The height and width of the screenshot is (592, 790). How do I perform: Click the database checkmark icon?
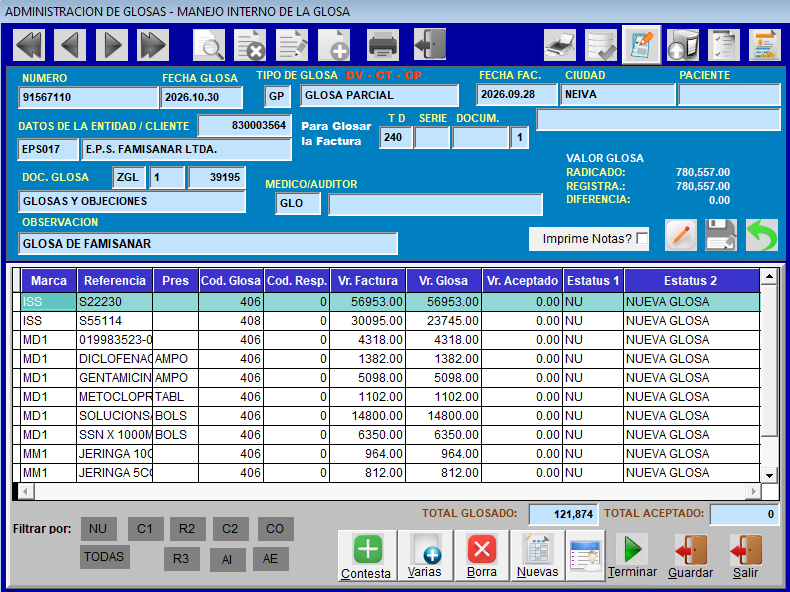(601, 45)
